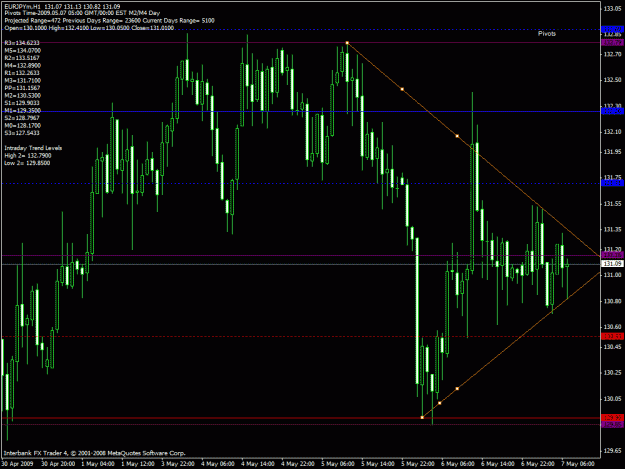The image size is (625, 469).
Task: Click the current price 131.09 tag on axis
Action: [612, 264]
